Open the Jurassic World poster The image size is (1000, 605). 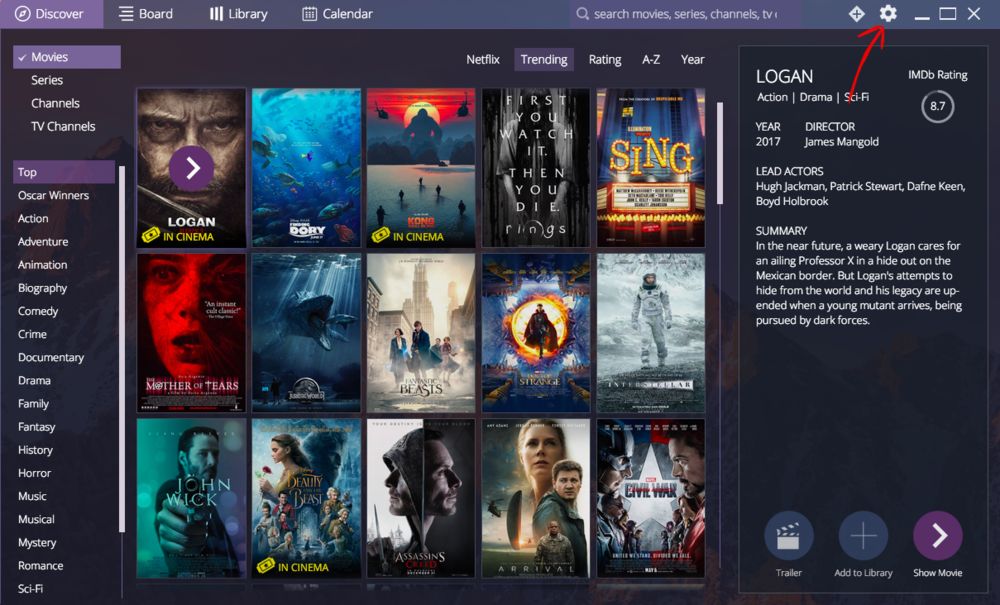click(x=306, y=333)
